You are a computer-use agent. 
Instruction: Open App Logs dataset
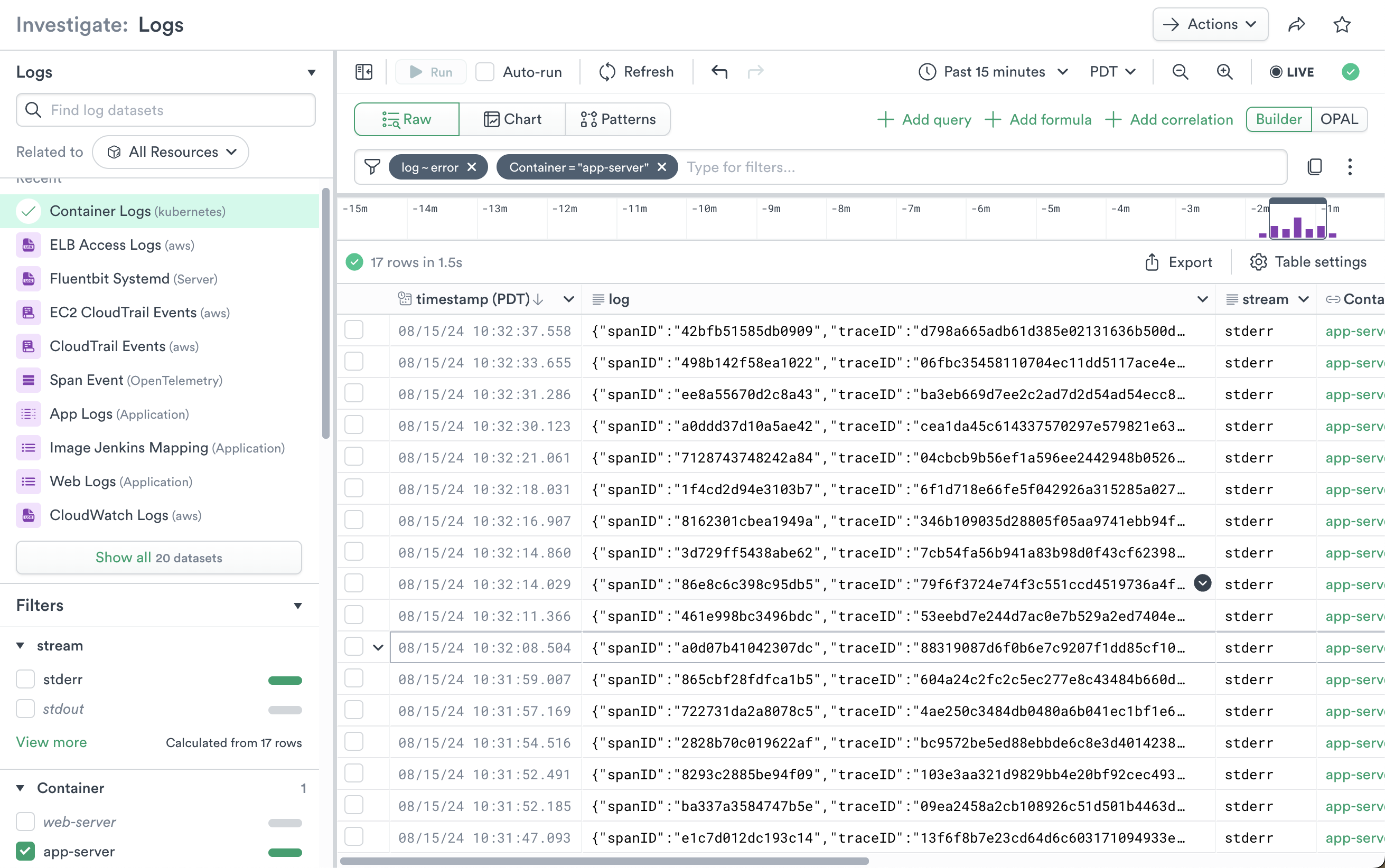tap(160, 414)
